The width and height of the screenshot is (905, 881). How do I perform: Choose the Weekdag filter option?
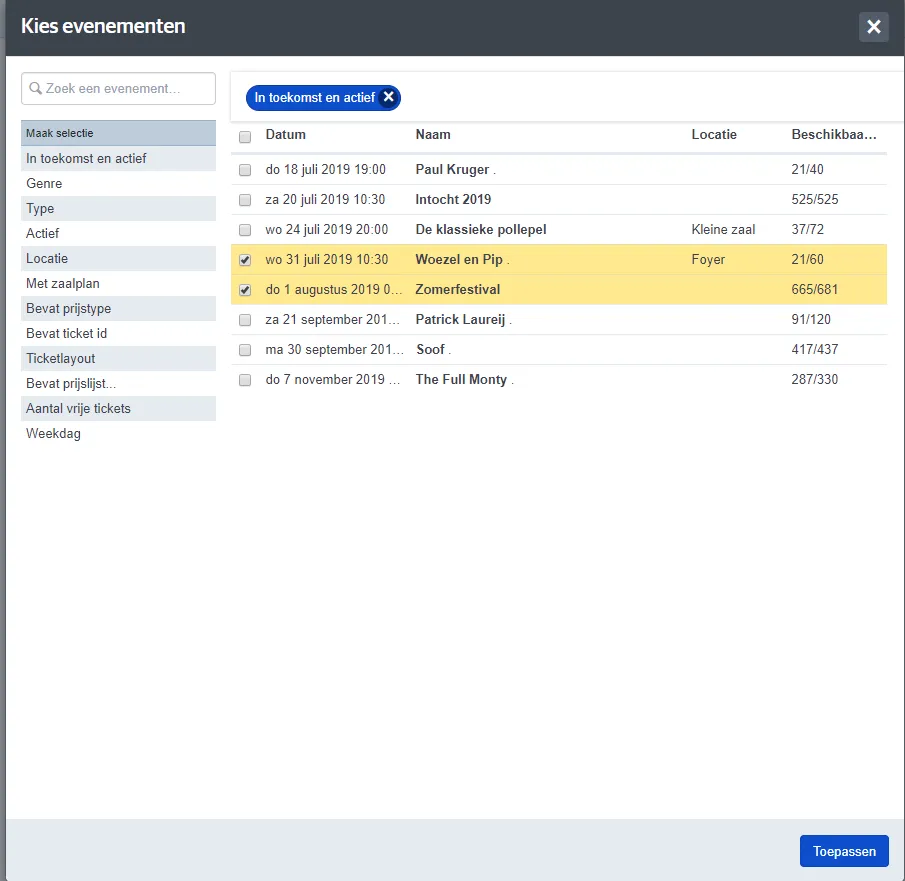pyautogui.click(x=118, y=434)
